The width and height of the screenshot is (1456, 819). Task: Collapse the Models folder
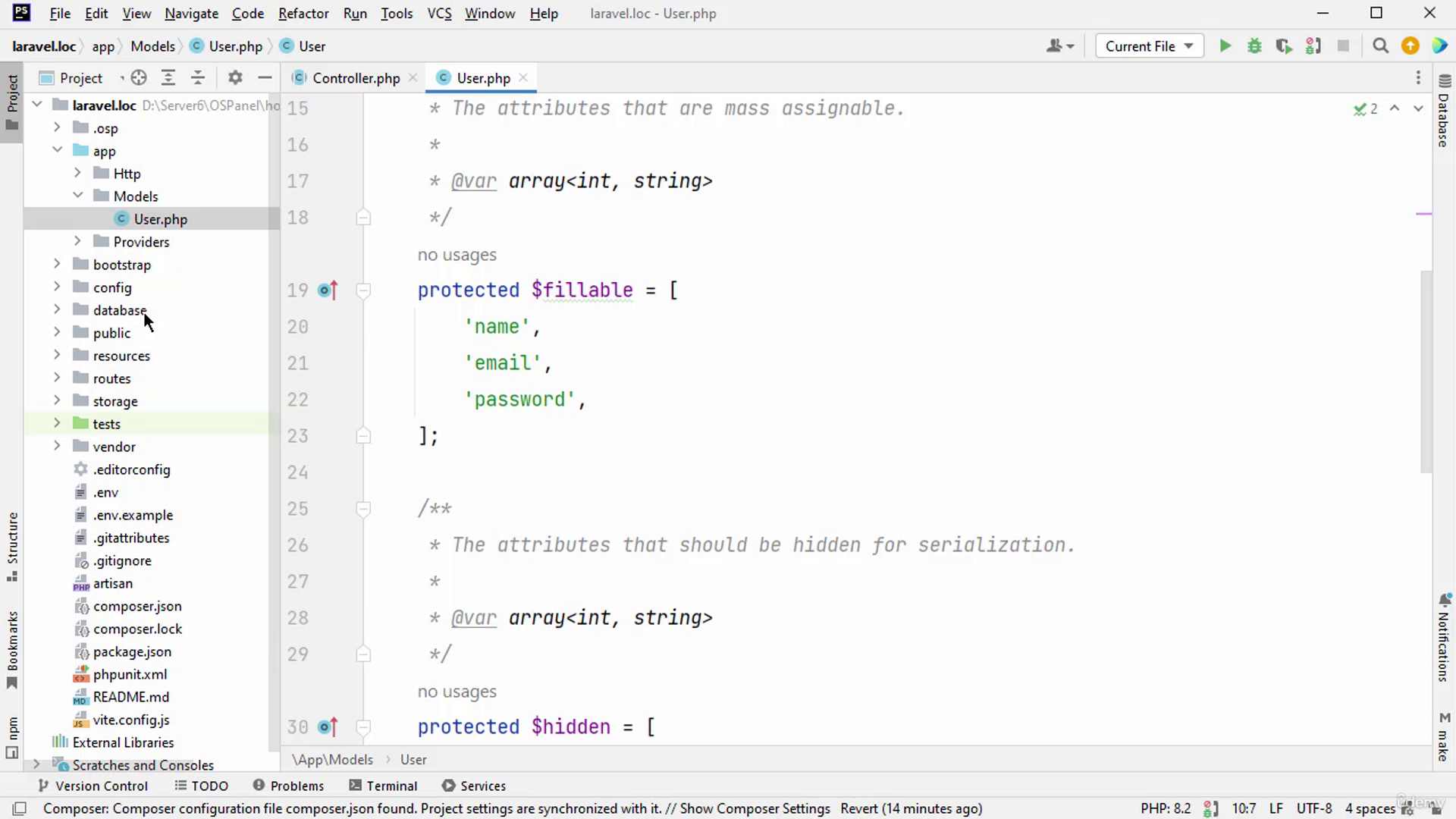[x=77, y=196]
